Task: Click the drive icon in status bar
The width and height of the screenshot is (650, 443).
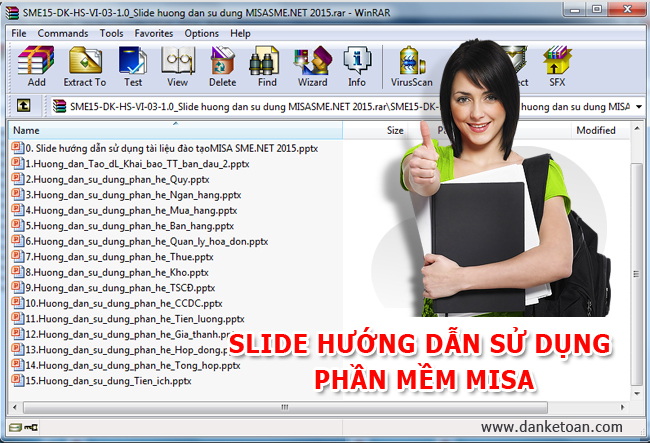Action: click(15, 427)
